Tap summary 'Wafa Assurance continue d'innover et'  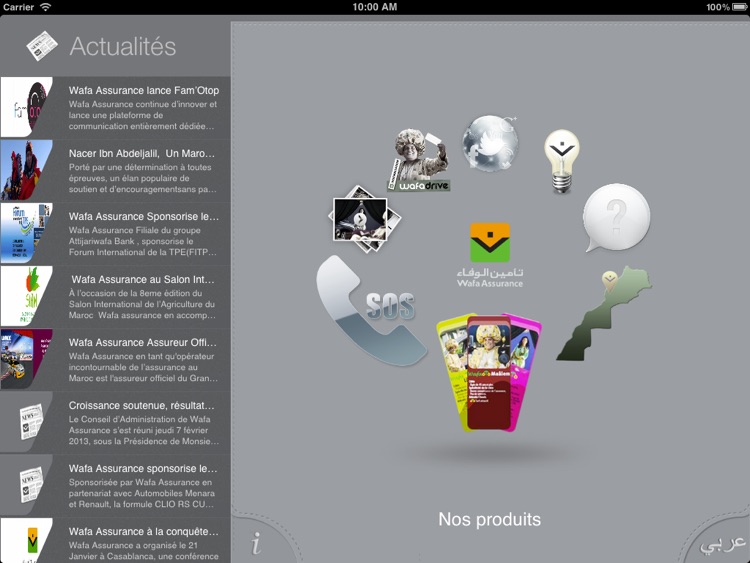[x=143, y=104]
